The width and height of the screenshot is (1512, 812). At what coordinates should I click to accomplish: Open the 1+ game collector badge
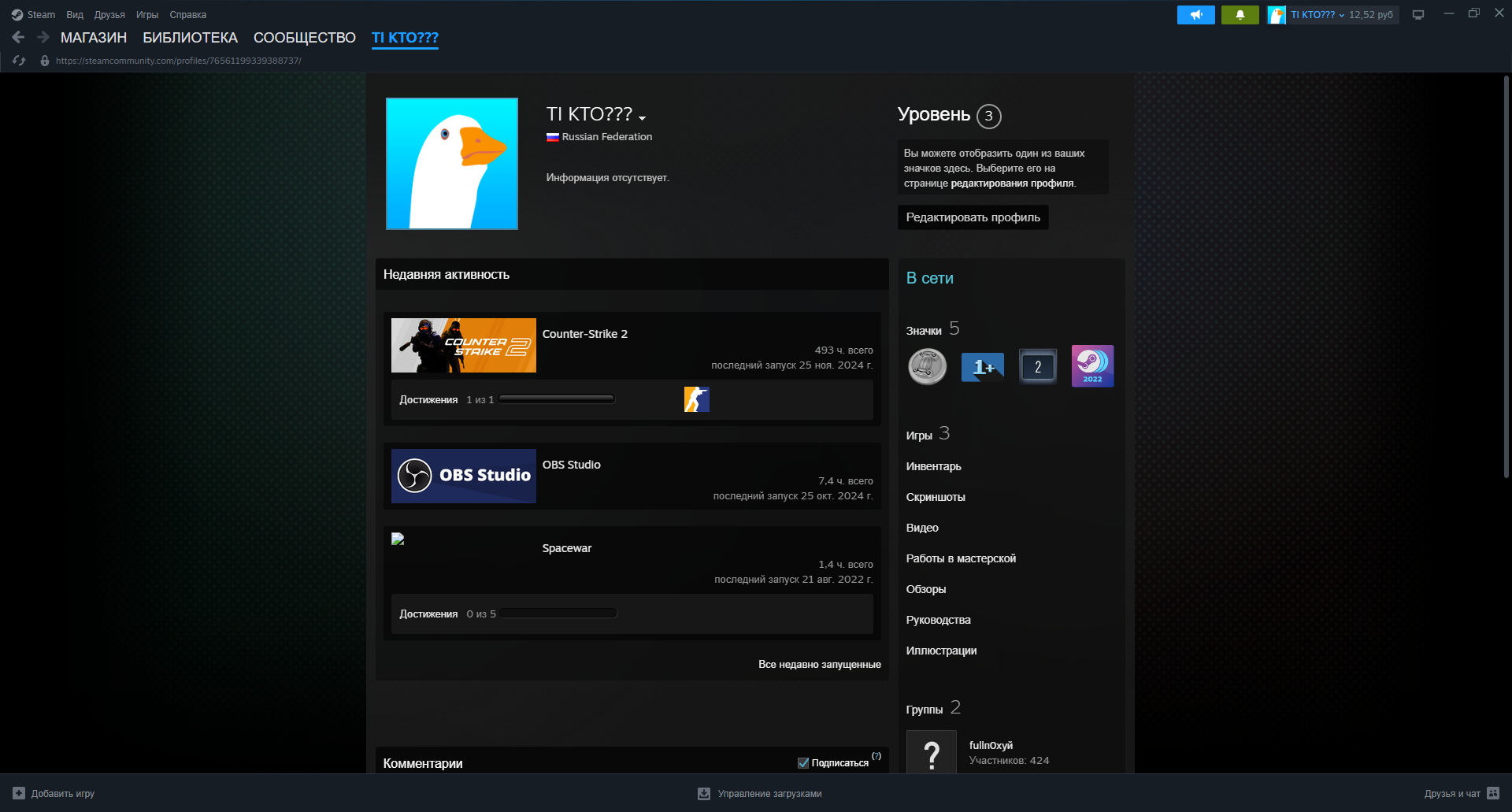click(983, 367)
